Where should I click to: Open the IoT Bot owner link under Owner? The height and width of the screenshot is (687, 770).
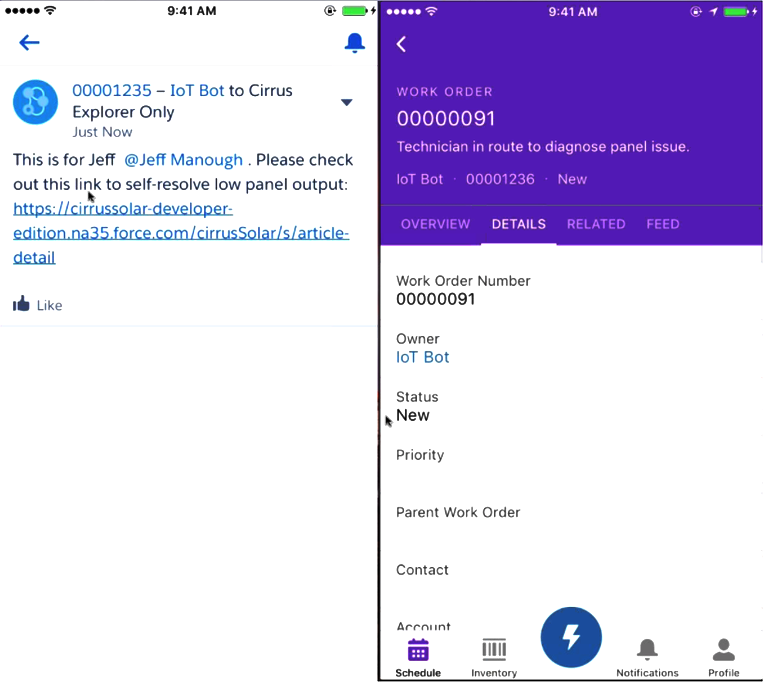point(422,357)
